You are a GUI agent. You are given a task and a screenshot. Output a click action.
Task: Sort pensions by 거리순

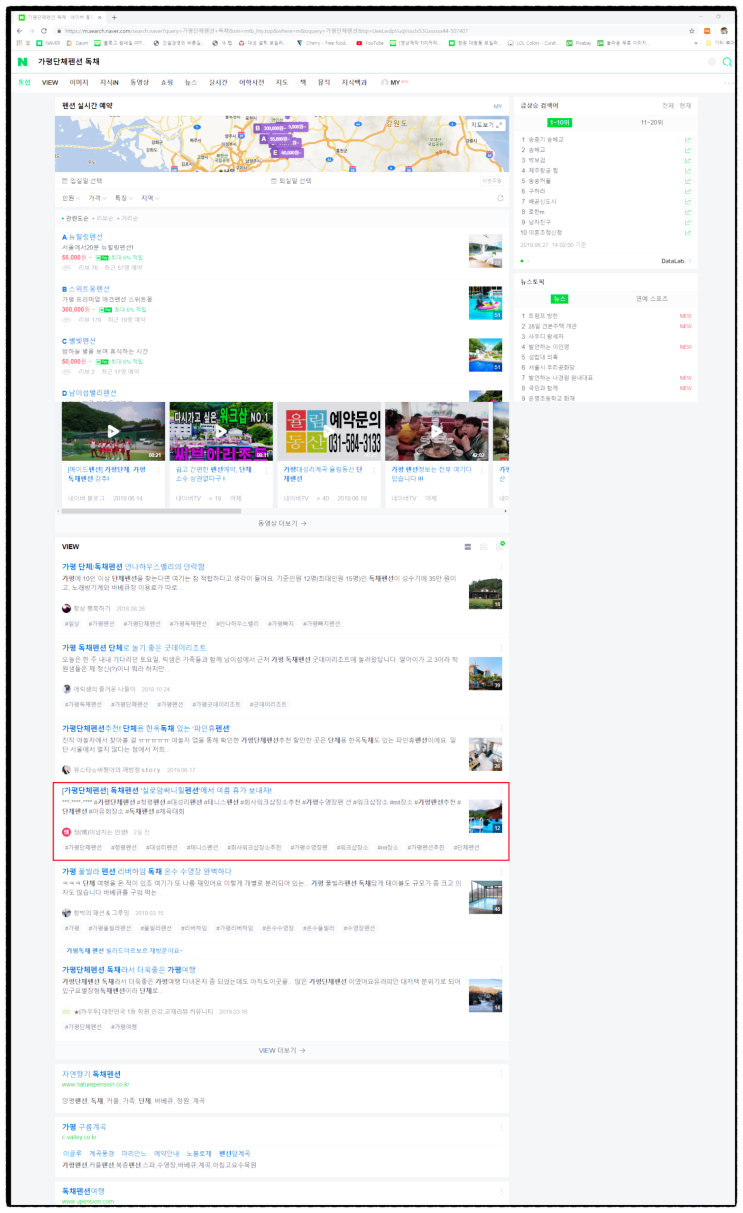(129, 218)
